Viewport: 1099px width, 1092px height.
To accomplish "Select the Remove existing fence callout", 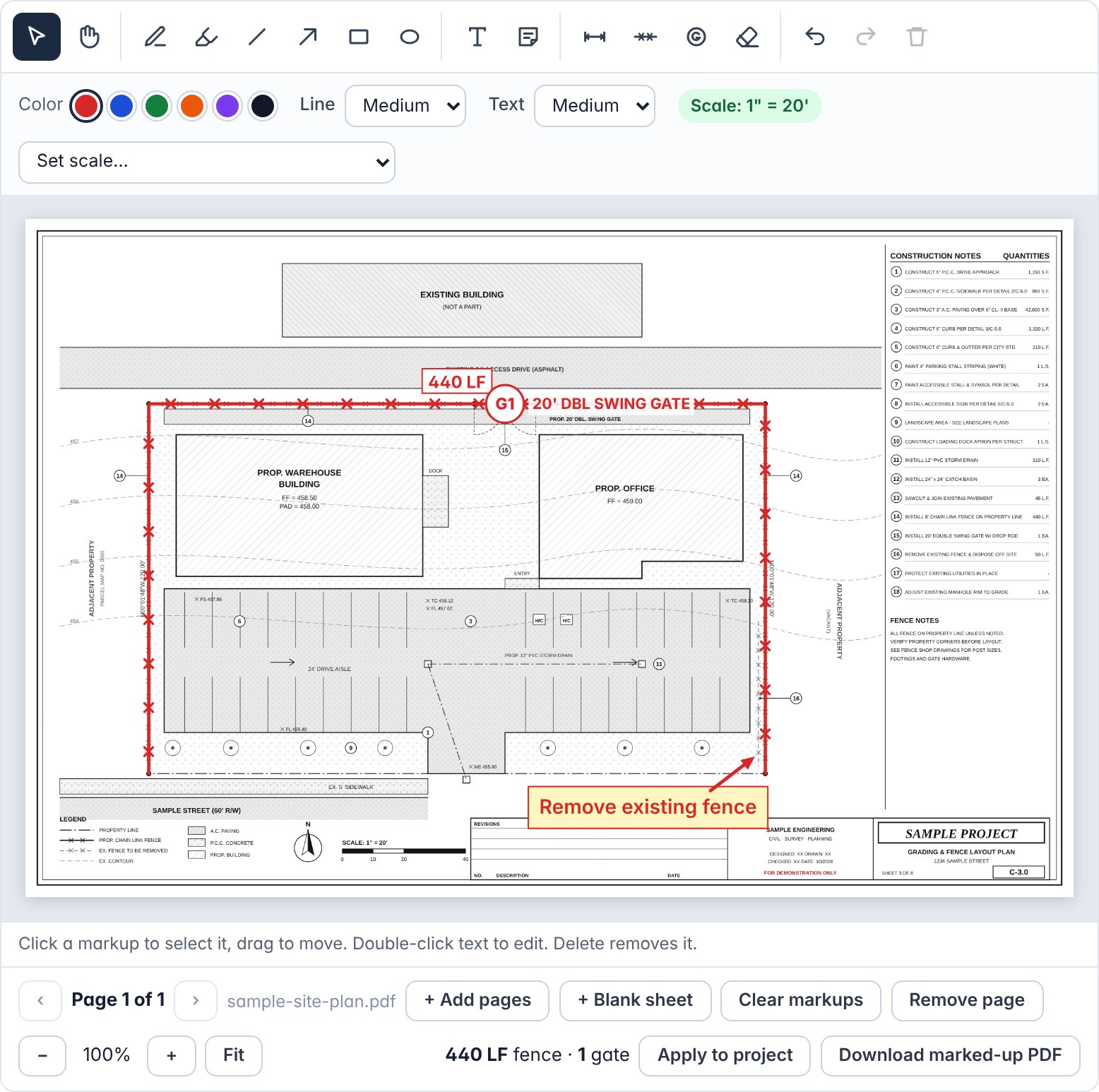I will [x=648, y=807].
